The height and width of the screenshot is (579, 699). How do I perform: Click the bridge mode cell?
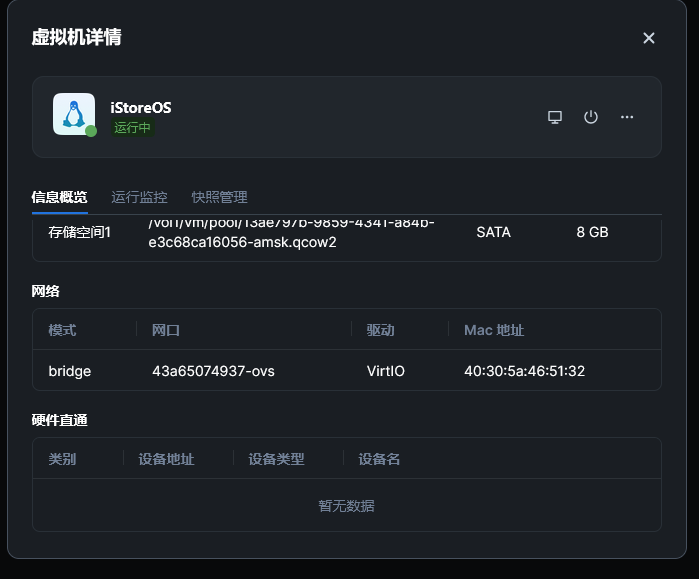tap(70, 371)
